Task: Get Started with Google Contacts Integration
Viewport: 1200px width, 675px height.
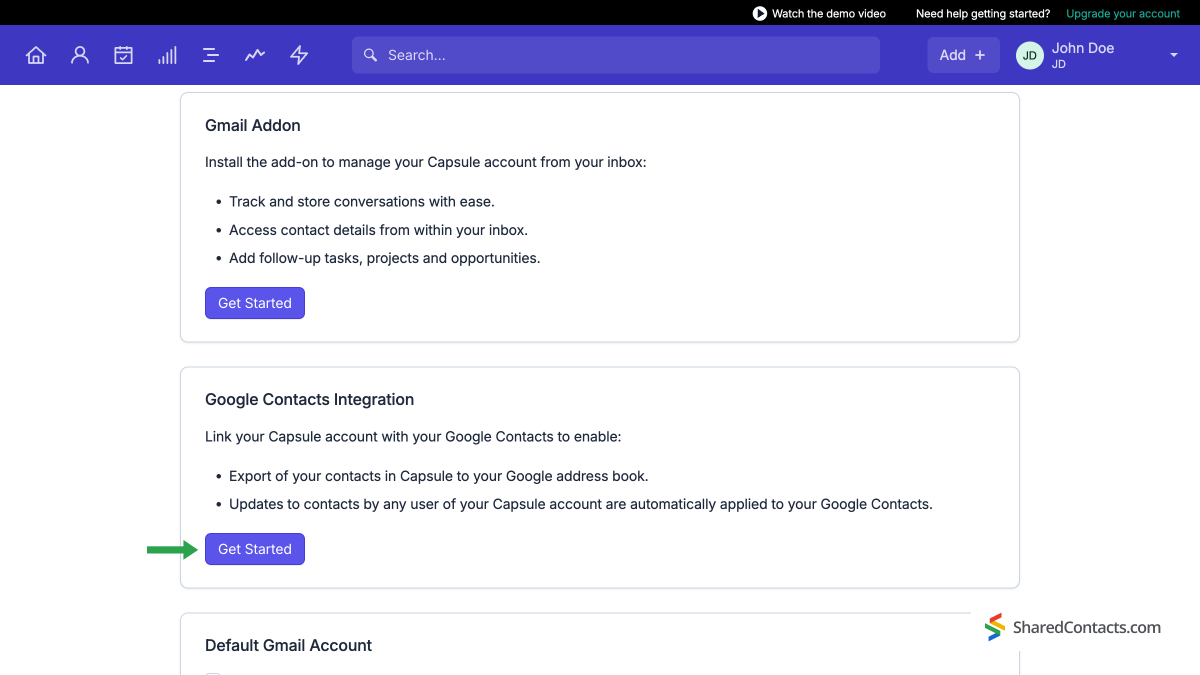Action: (255, 549)
